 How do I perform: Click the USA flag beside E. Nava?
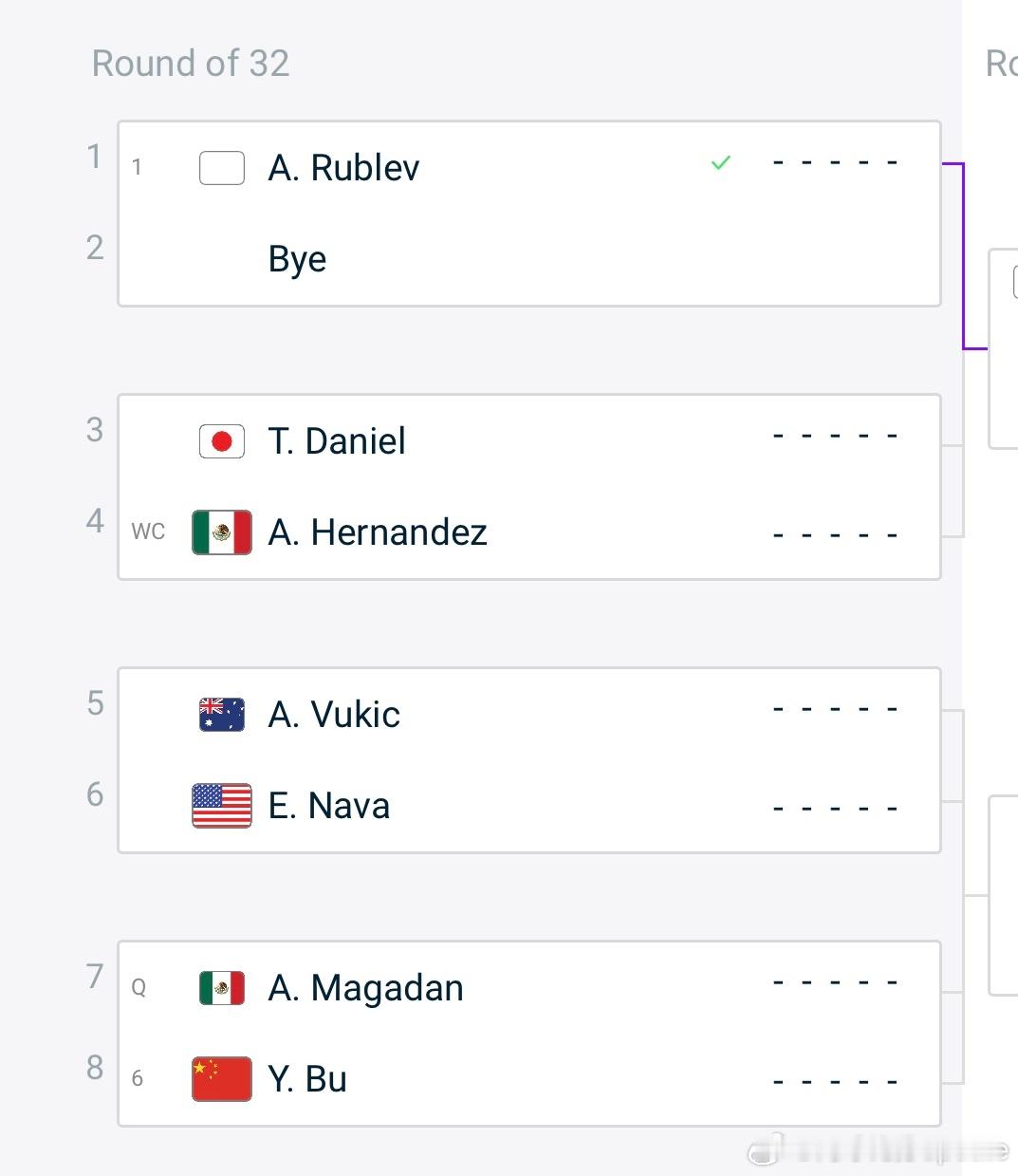click(222, 806)
